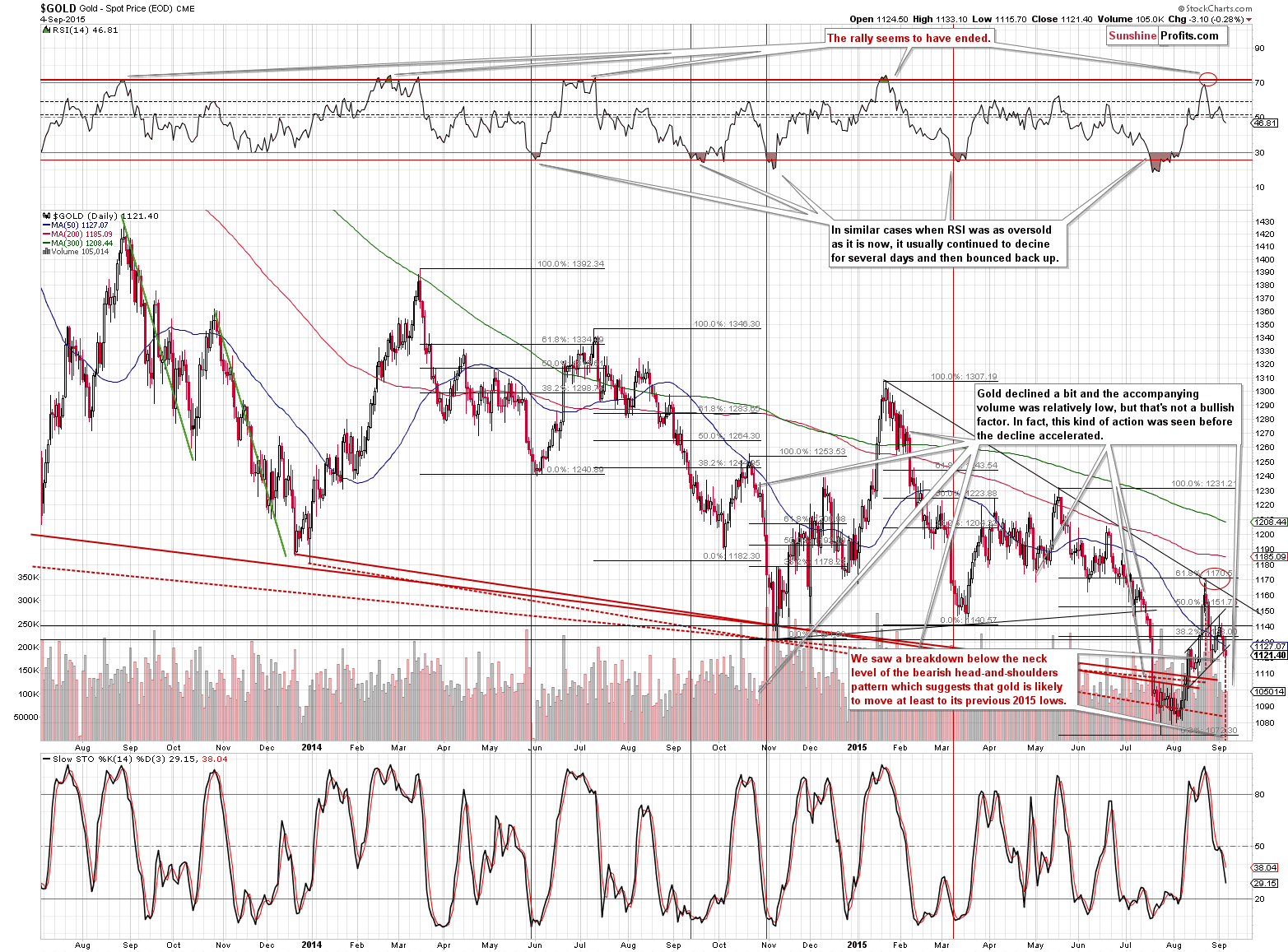Click the Fibonacci label '50.0%: 1264.30'
Image resolution: width=1288 pixels, height=952 pixels.
(729, 436)
